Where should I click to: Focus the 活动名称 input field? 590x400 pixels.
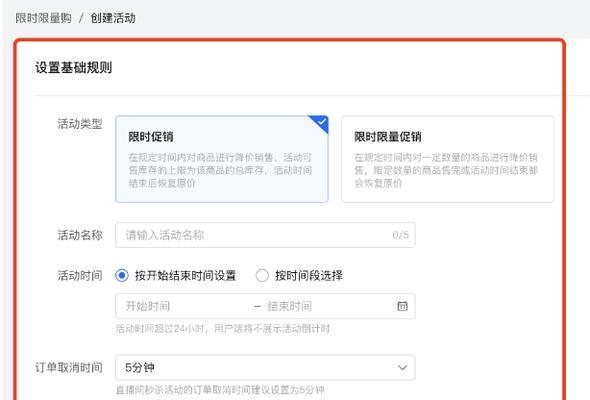coord(265,235)
